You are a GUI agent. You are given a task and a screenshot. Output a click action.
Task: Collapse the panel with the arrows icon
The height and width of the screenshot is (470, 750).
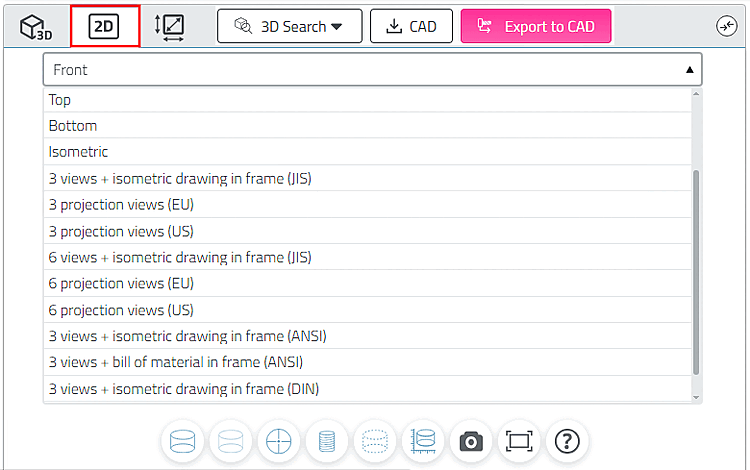(727, 27)
